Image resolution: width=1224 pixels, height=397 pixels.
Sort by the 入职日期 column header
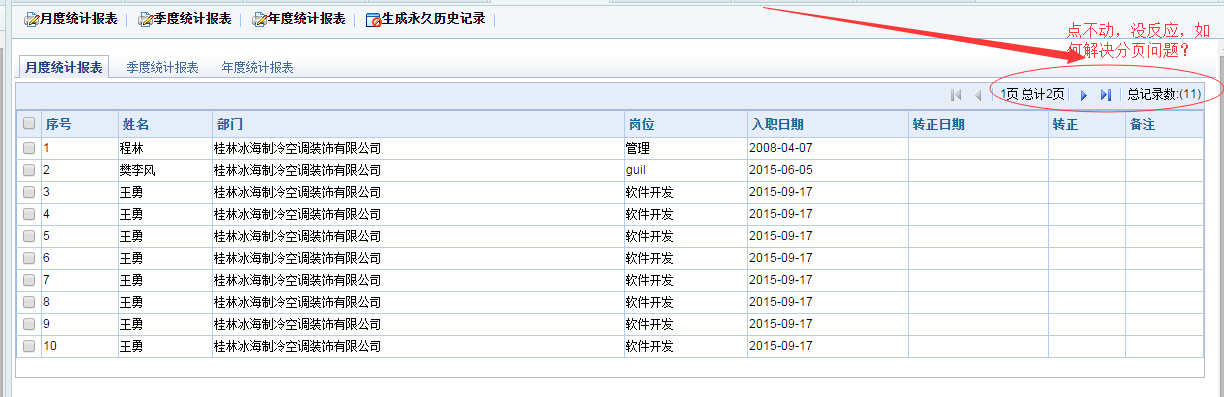tap(827, 124)
